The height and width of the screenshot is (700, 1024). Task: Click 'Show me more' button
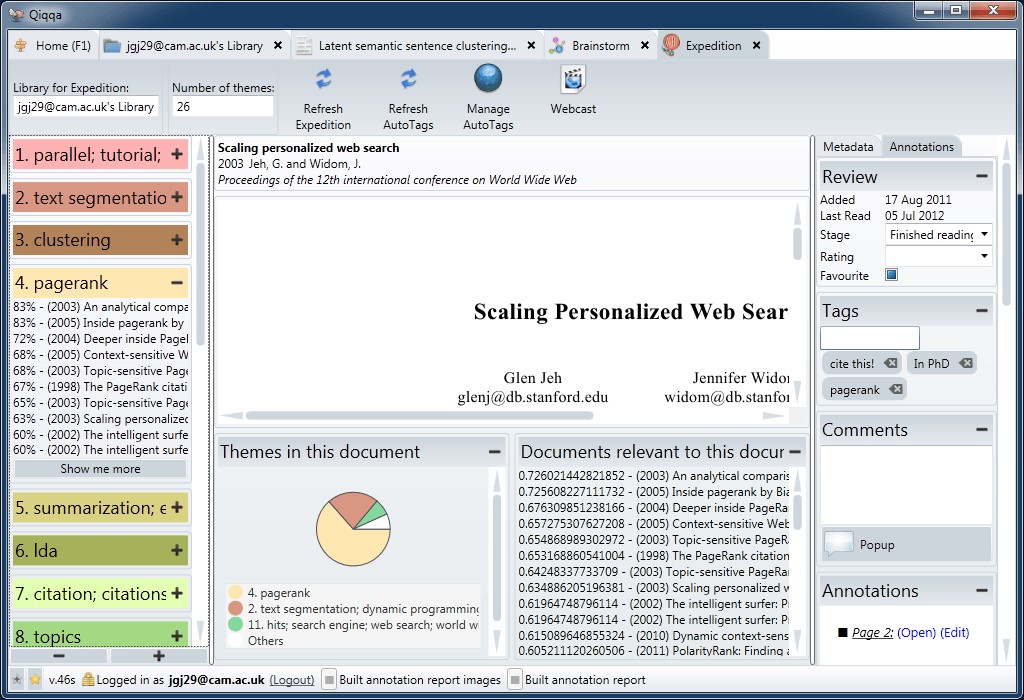[x=100, y=469]
